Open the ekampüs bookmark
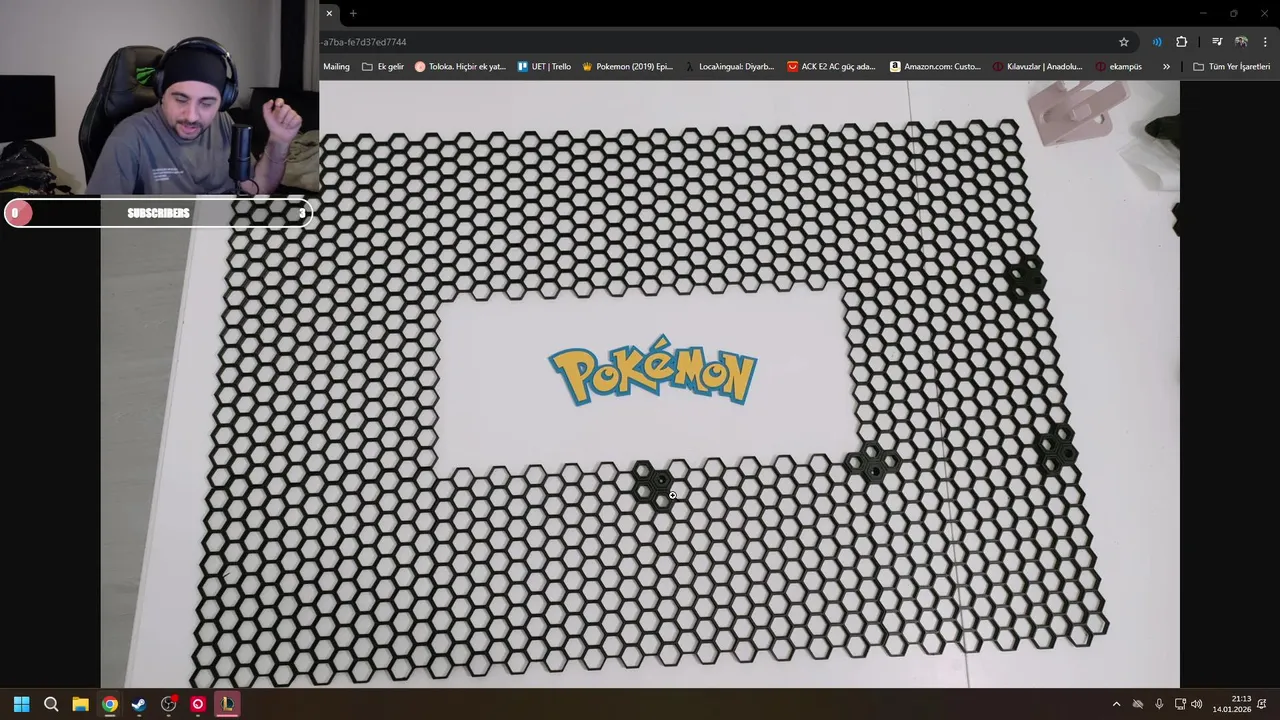The width and height of the screenshot is (1280, 720). tap(1118, 67)
